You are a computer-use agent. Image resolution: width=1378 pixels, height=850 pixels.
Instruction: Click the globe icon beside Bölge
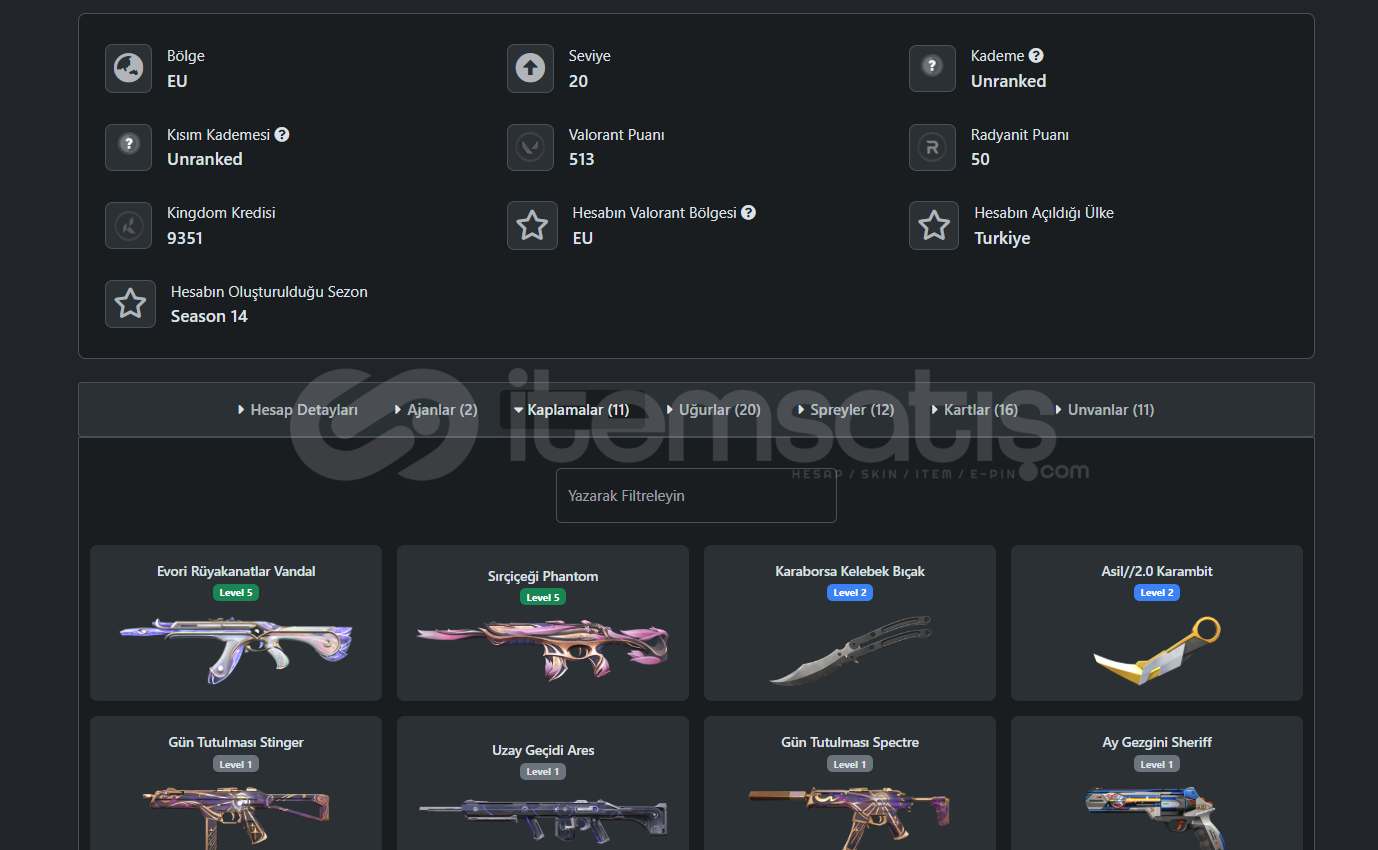point(129,68)
